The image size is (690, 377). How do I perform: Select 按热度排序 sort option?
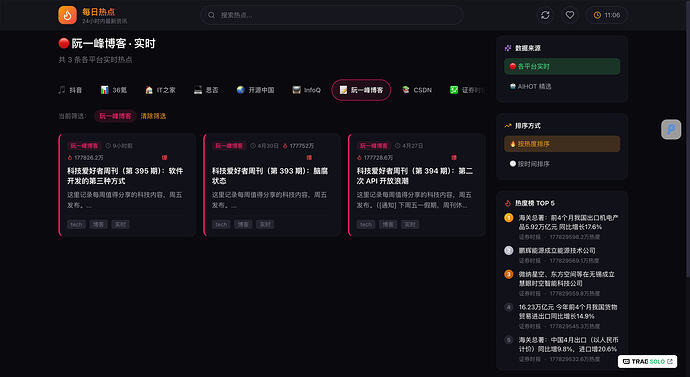(x=562, y=144)
